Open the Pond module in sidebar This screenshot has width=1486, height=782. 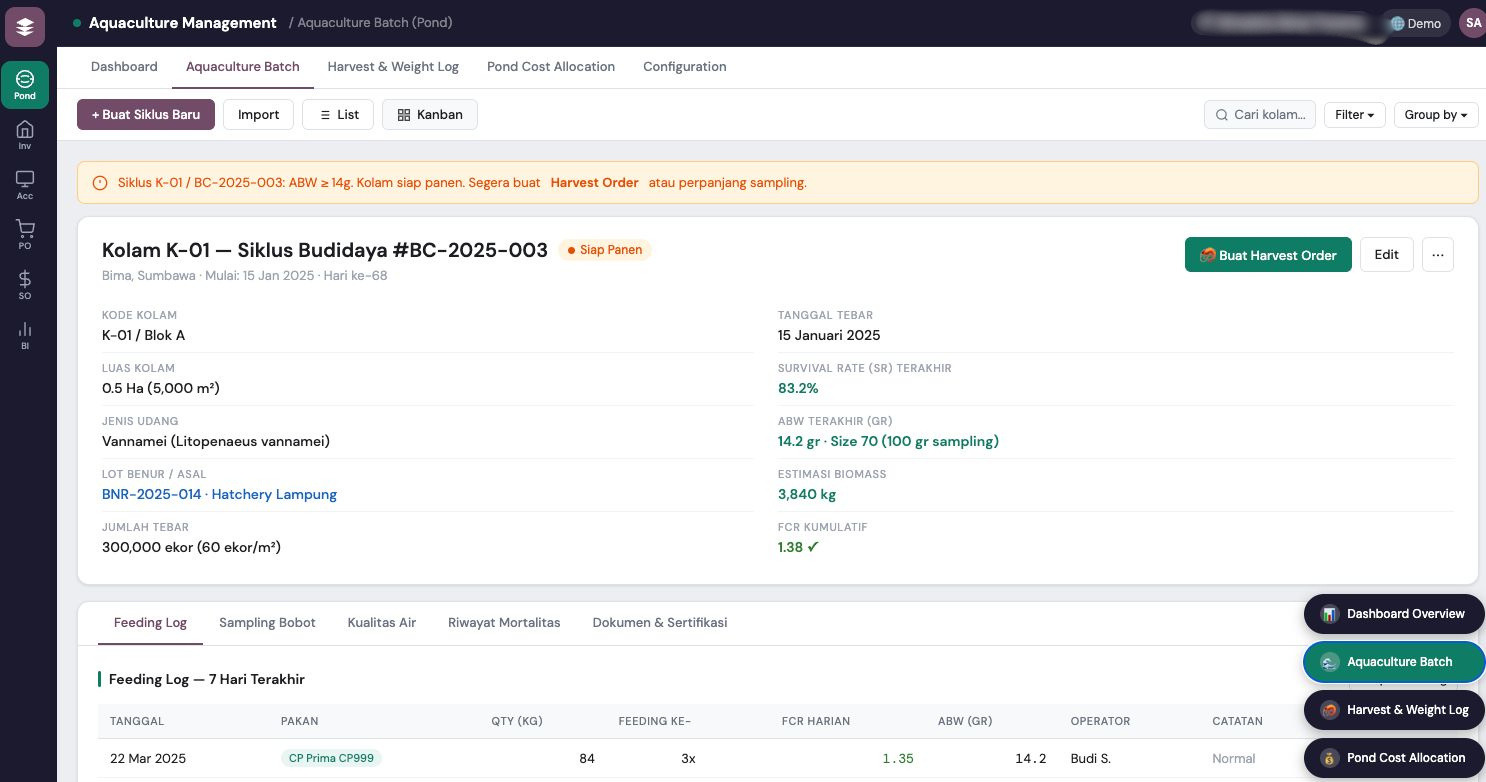click(25, 84)
